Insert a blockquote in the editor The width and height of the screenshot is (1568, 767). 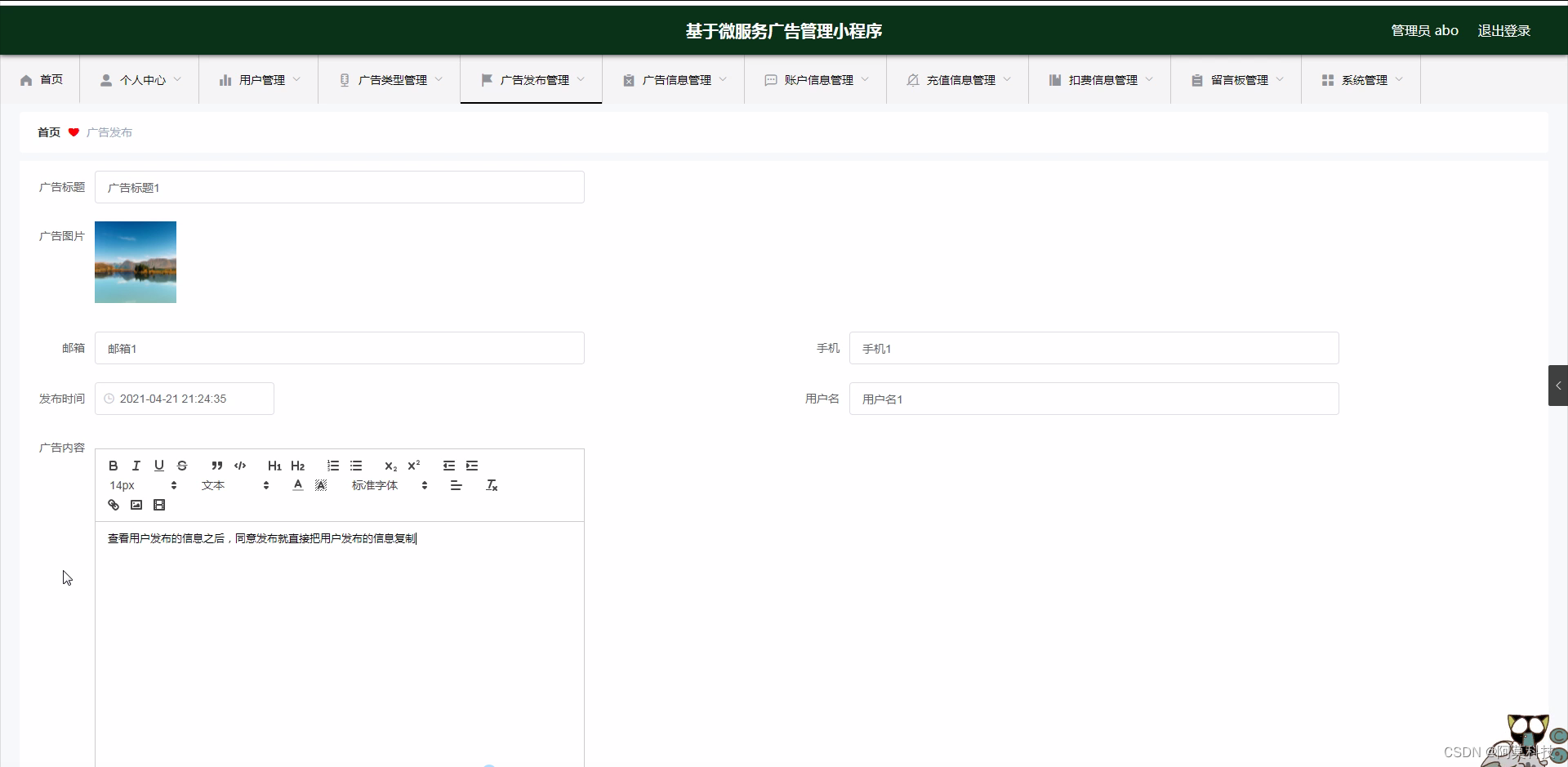coord(216,466)
